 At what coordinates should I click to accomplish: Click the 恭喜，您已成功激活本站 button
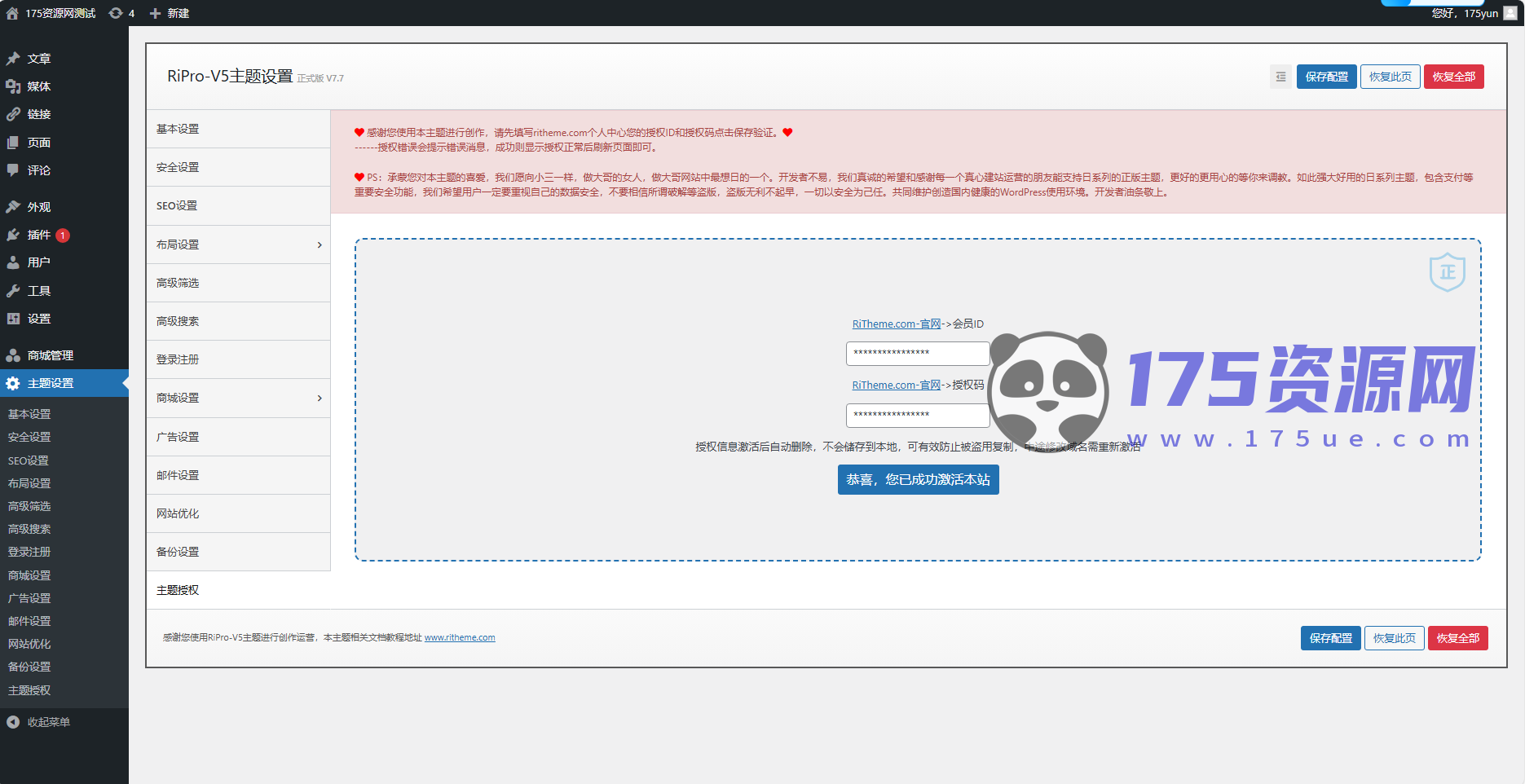[x=919, y=479]
